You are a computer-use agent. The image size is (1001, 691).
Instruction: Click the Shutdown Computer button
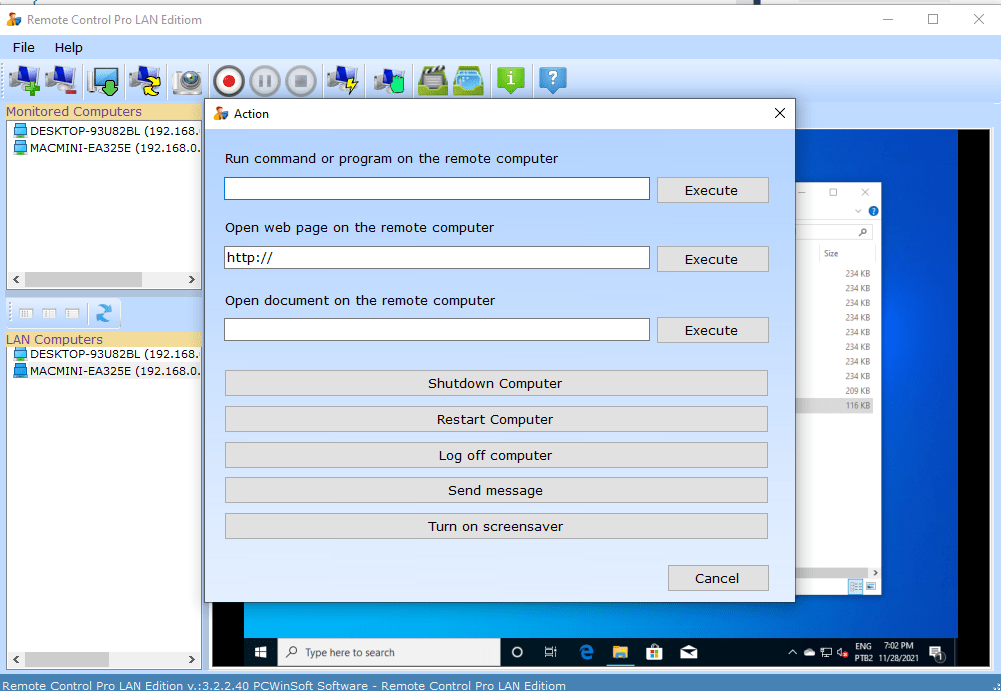[496, 383]
